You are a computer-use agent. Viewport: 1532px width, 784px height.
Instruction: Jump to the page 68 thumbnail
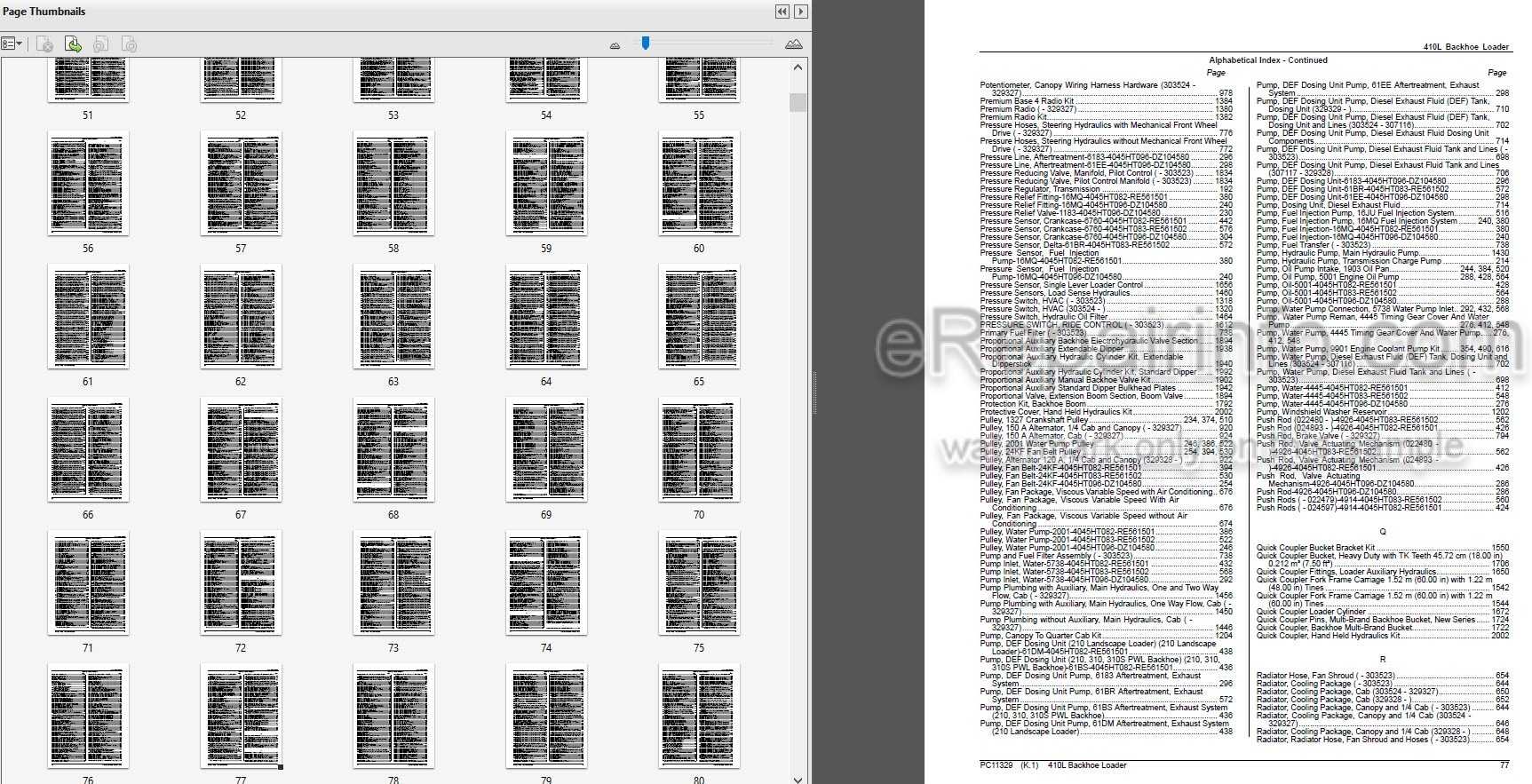(393, 450)
